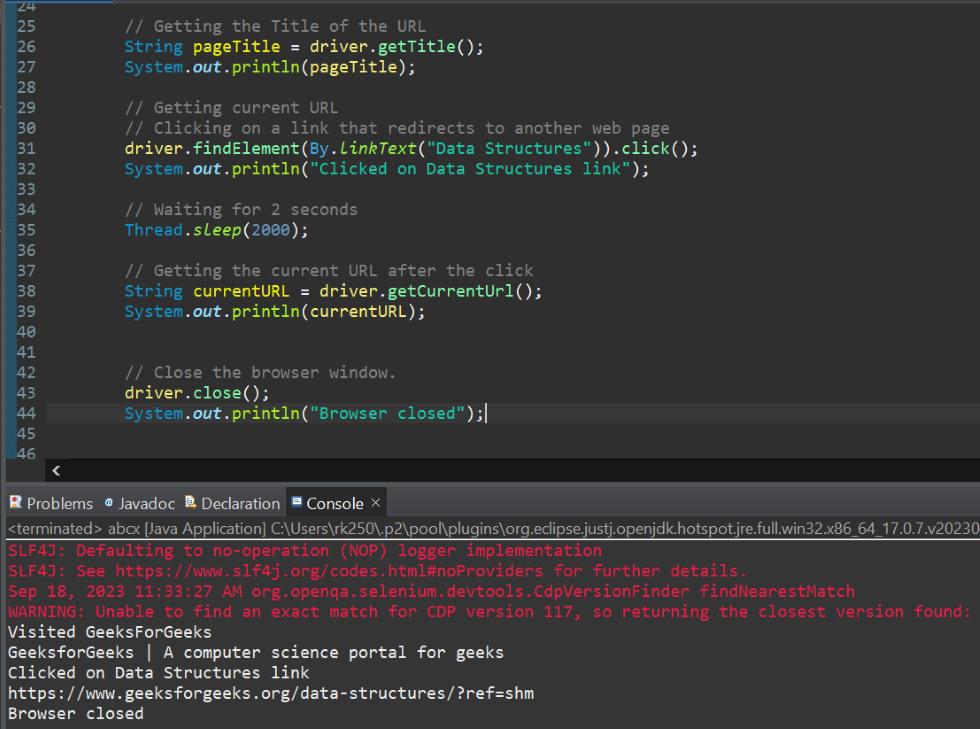Click line number 44 in gutter
The image size is (980, 729).
[26, 413]
